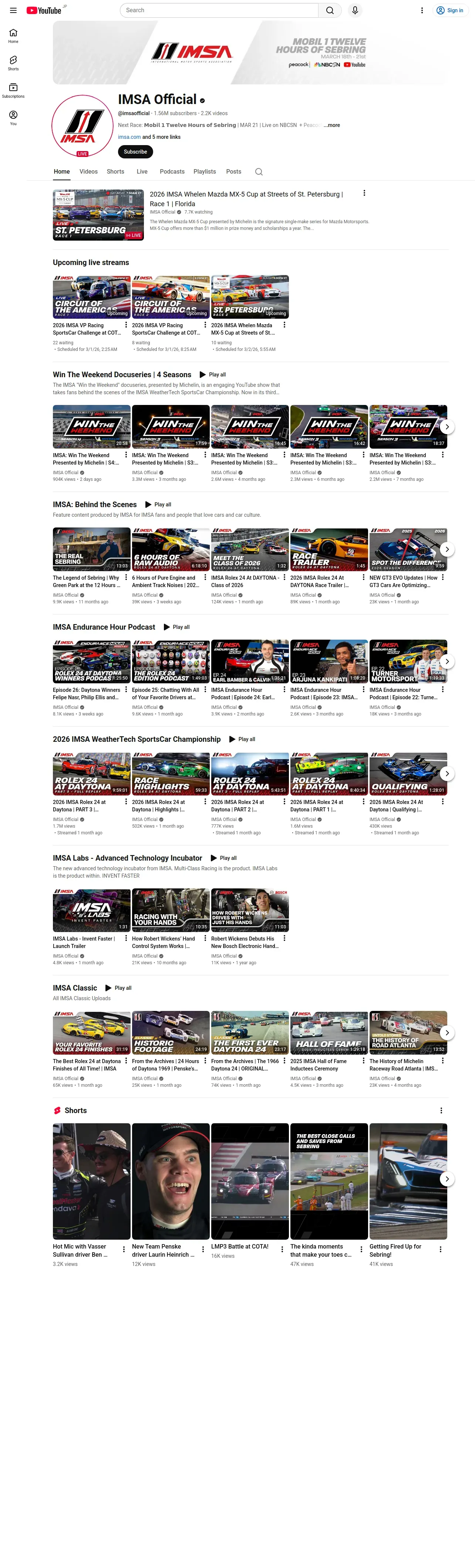
Task: Play all IMSA: Behind the Scenes videos
Action: pyautogui.click(x=158, y=505)
